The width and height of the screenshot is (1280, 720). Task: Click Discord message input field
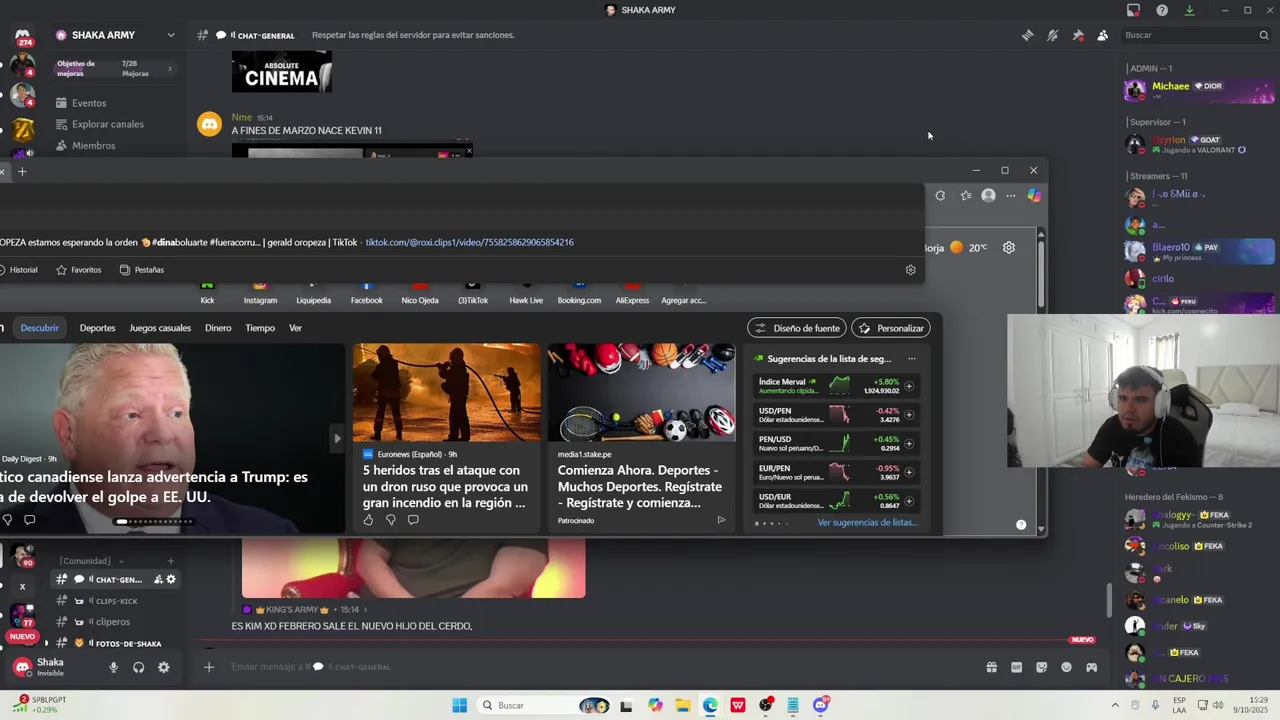click(x=600, y=667)
